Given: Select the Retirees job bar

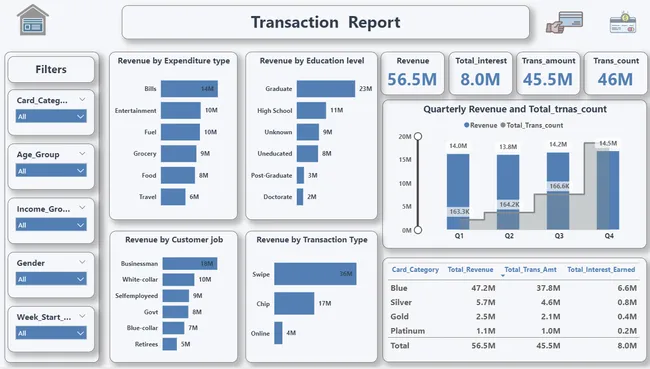Looking at the screenshot, I should 170,344.
